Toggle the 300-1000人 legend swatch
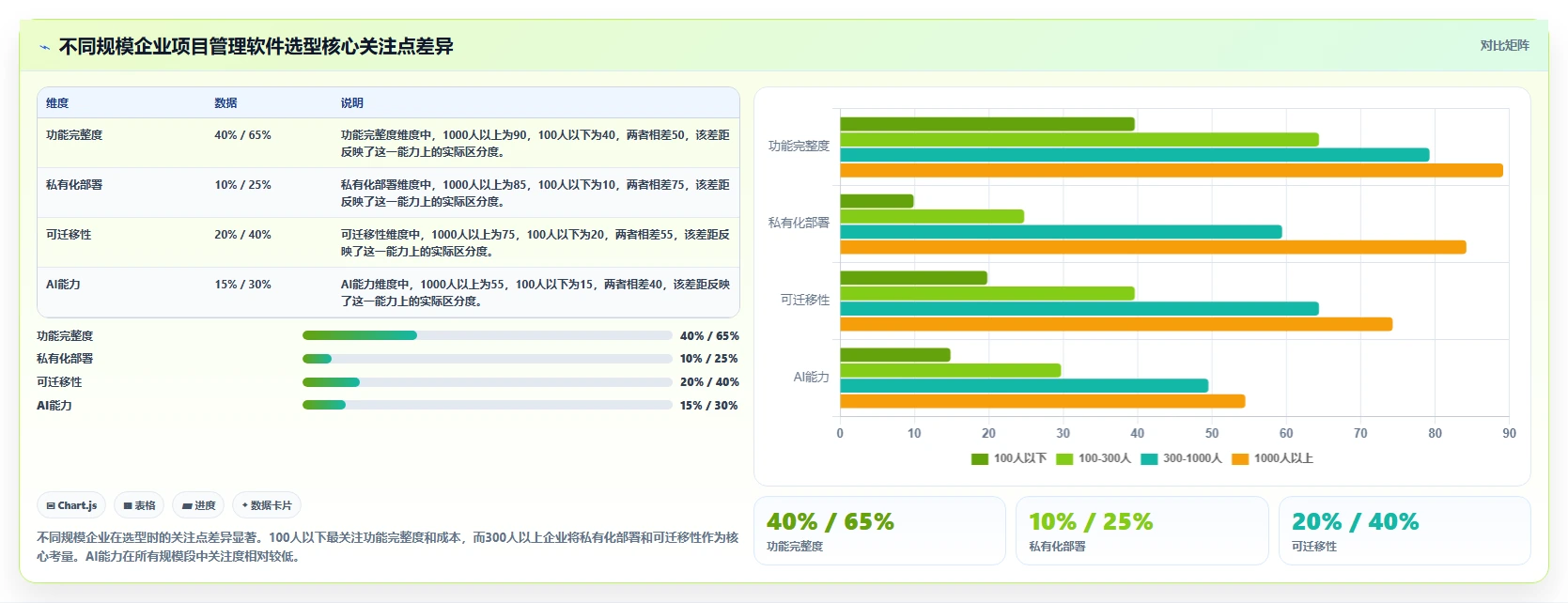 1149,458
